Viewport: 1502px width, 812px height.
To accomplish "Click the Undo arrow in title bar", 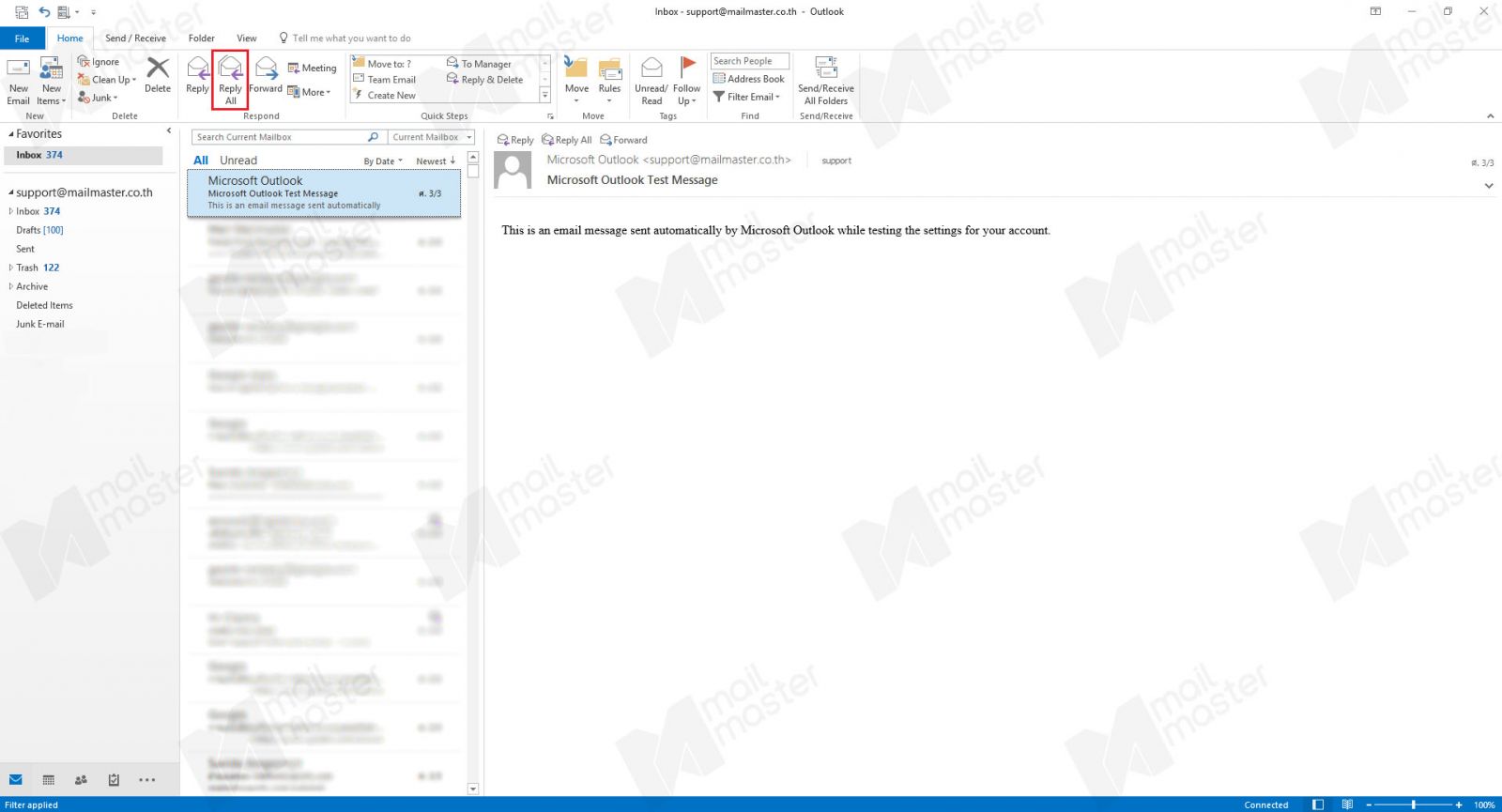I will pyautogui.click(x=44, y=12).
